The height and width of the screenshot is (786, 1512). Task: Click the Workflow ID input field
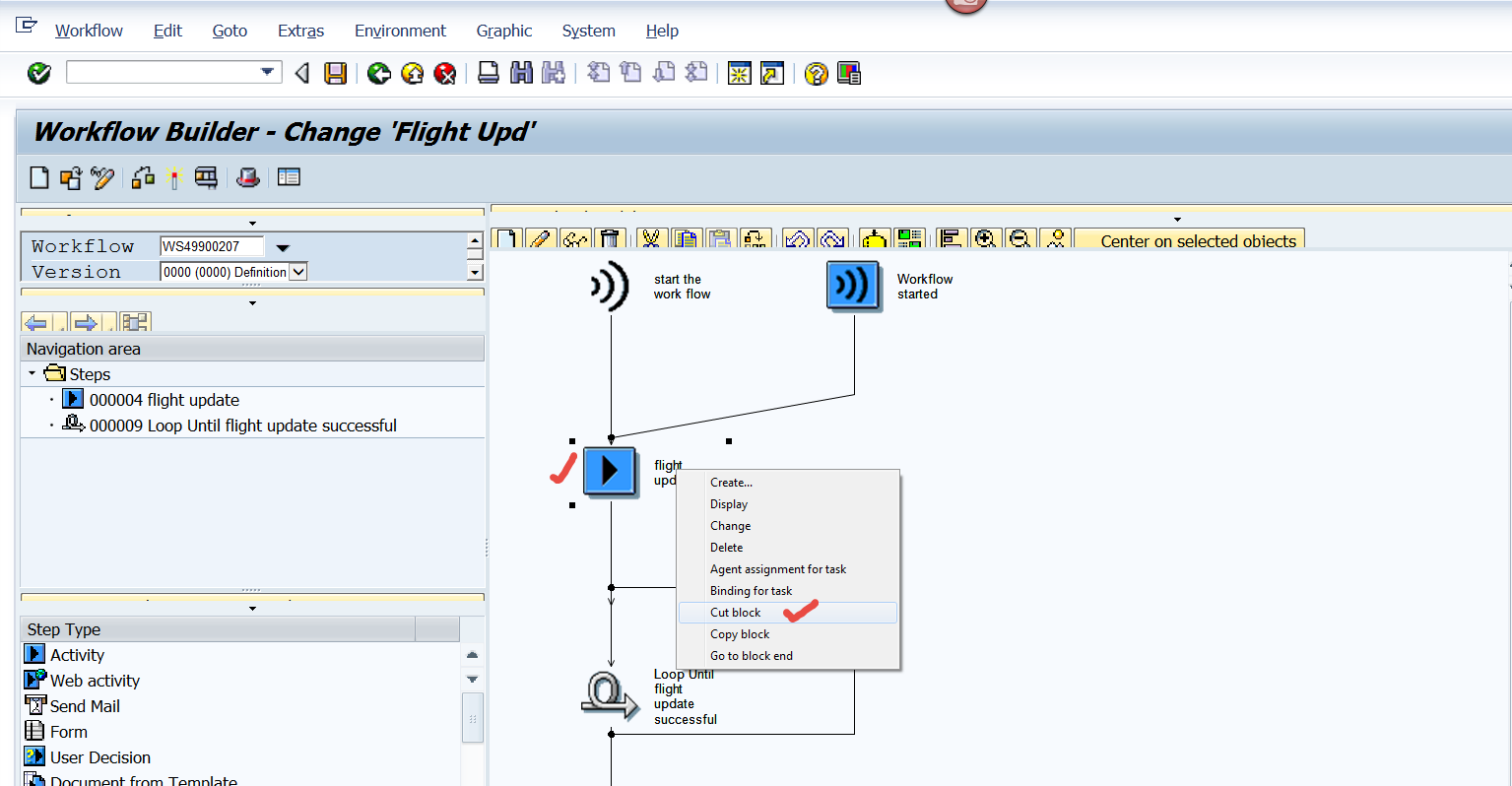[213, 246]
